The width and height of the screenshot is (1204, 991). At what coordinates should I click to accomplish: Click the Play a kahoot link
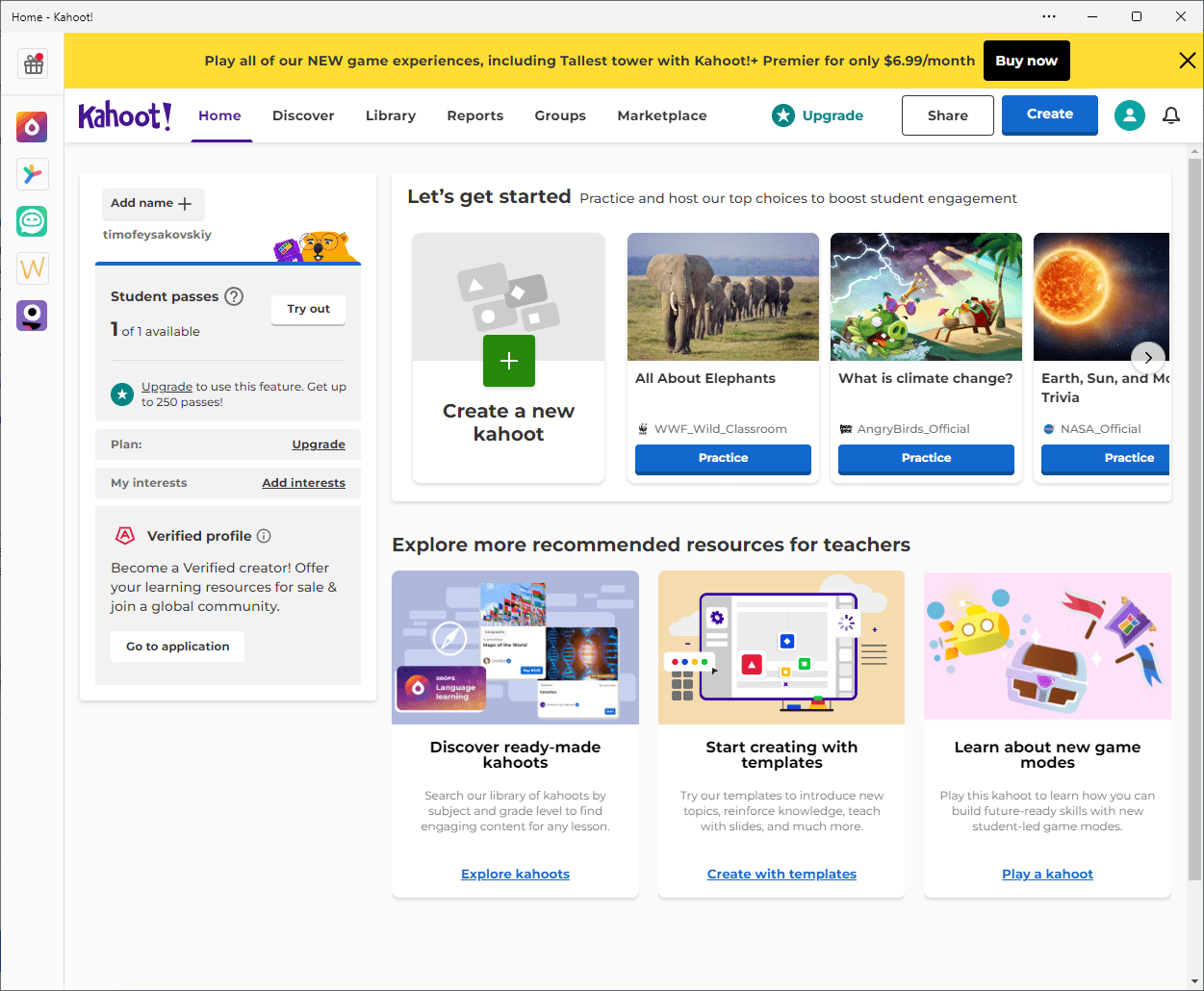[x=1047, y=875]
